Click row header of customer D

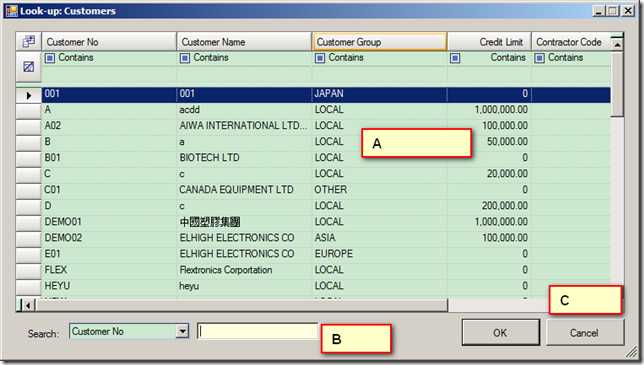tap(29, 206)
